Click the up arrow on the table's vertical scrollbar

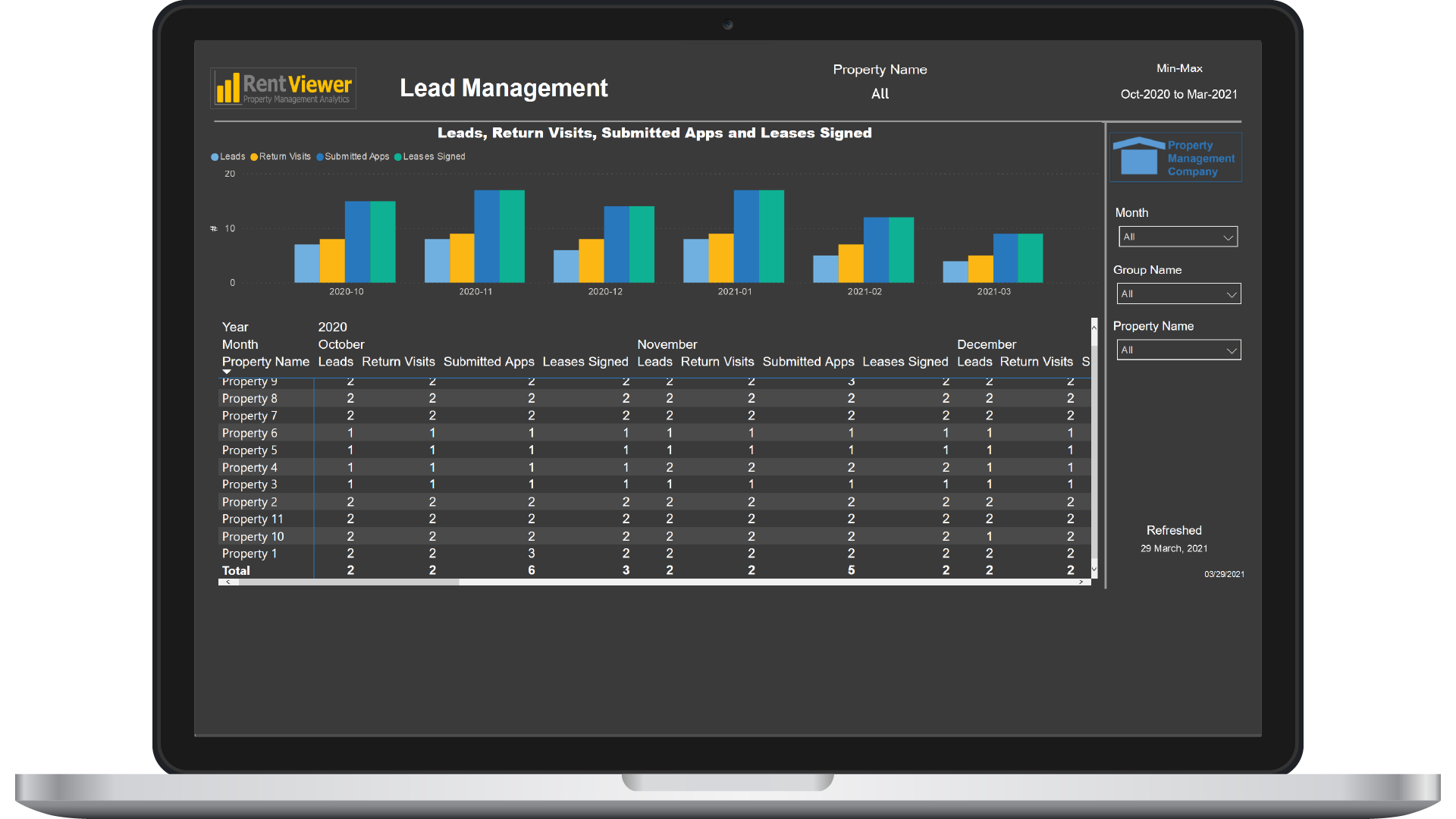(x=1094, y=328)
